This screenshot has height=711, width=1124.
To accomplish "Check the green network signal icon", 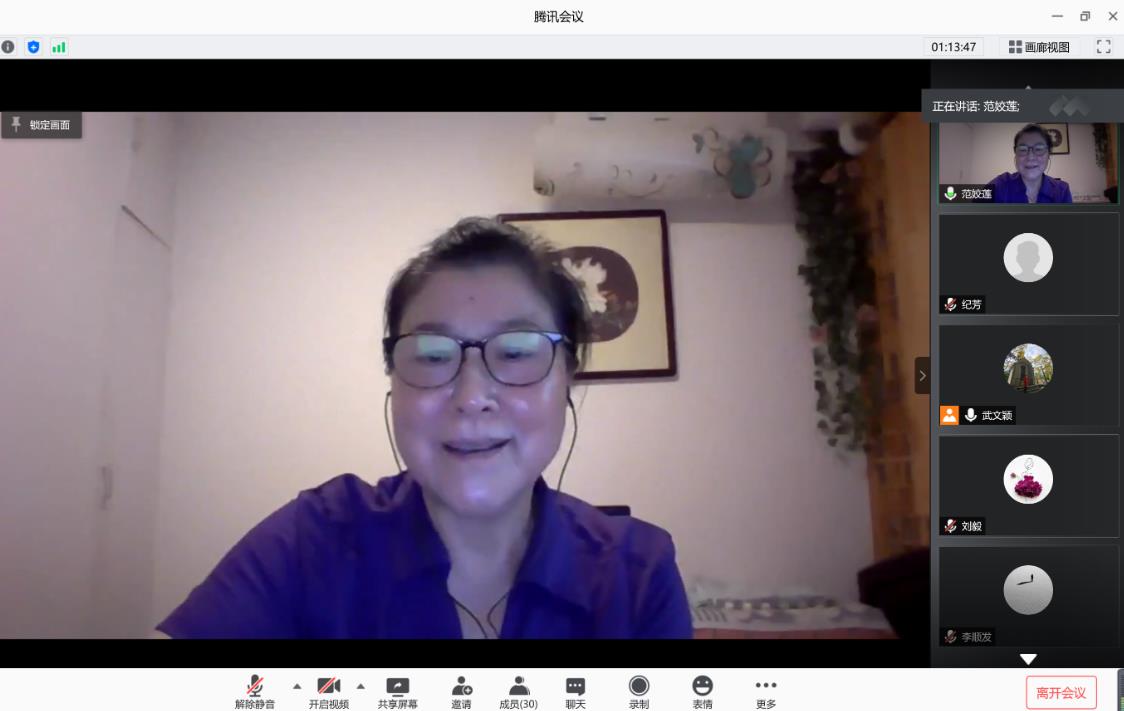I will point(59,47).
